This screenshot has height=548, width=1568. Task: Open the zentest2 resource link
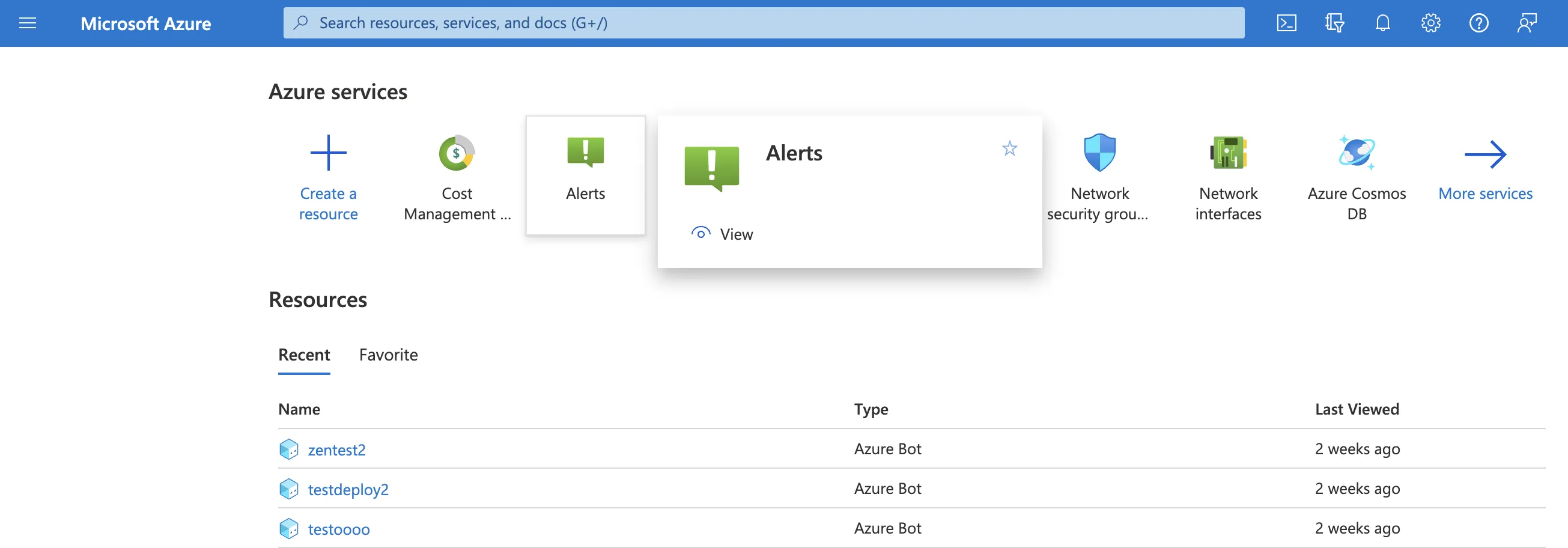336,449
